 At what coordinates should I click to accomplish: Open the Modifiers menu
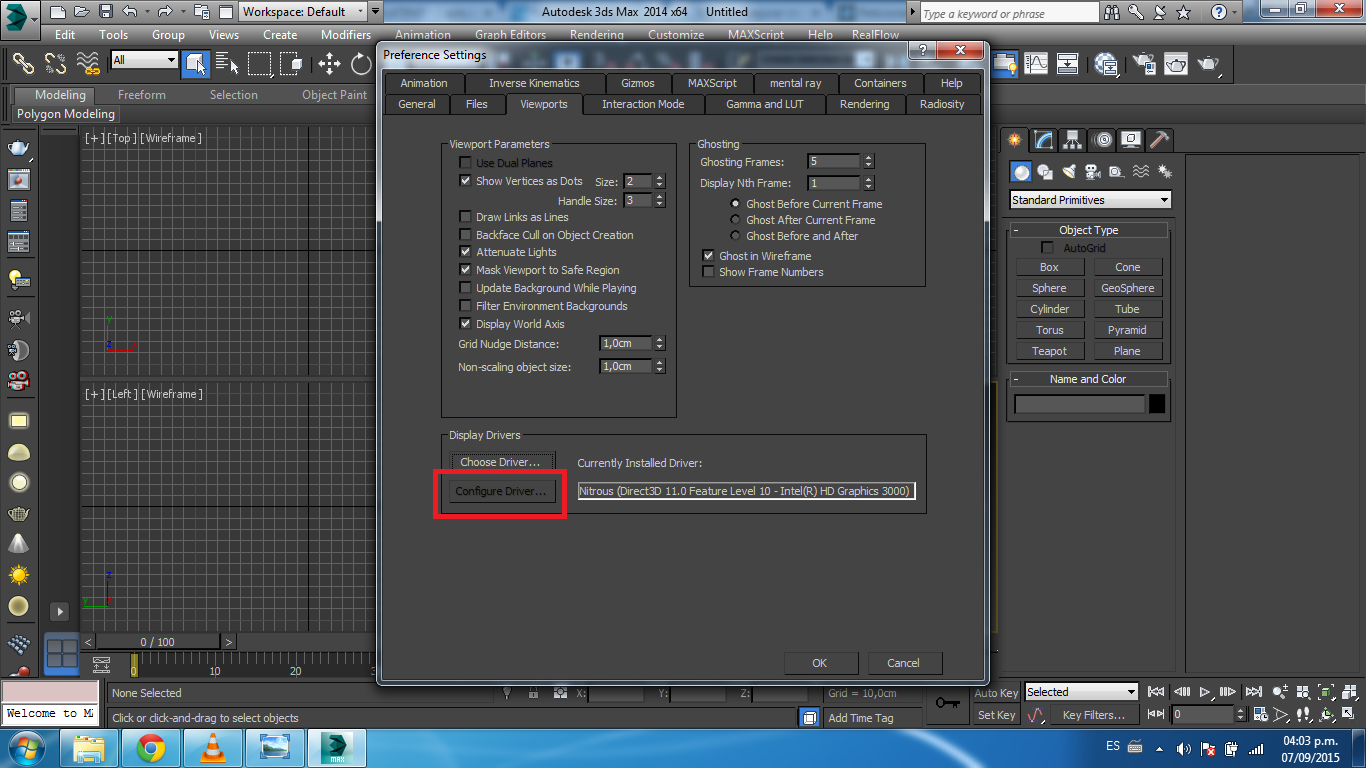click(346, 35)
